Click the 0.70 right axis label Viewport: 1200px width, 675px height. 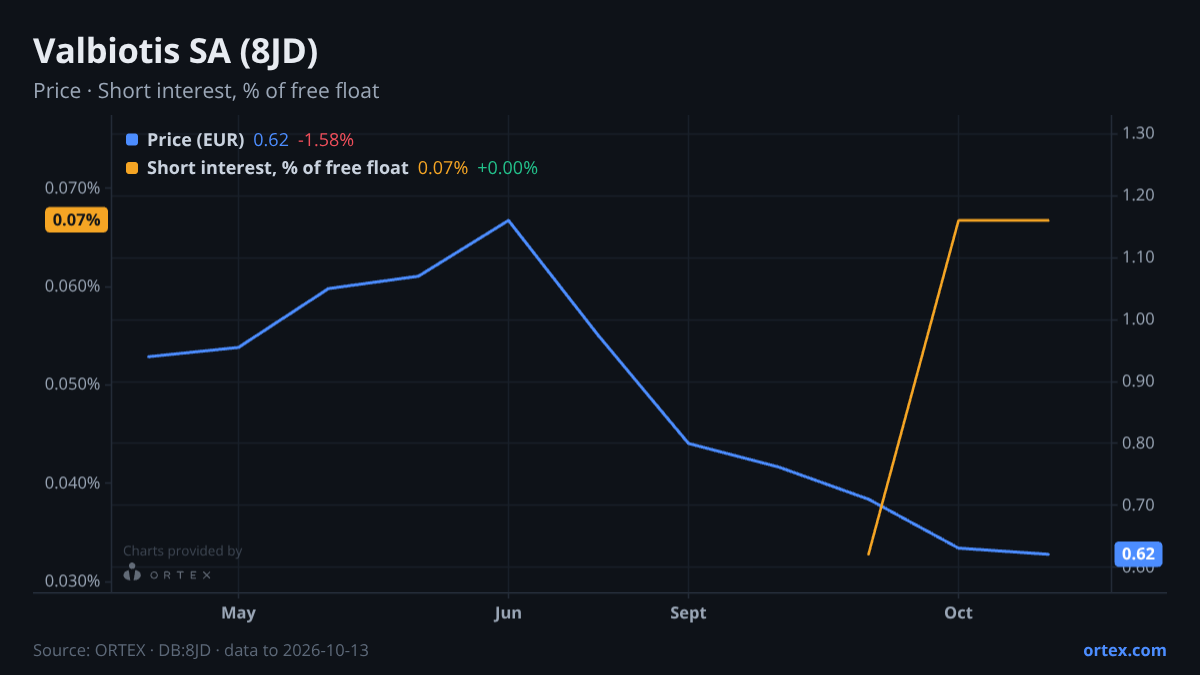pos(1139,505)
